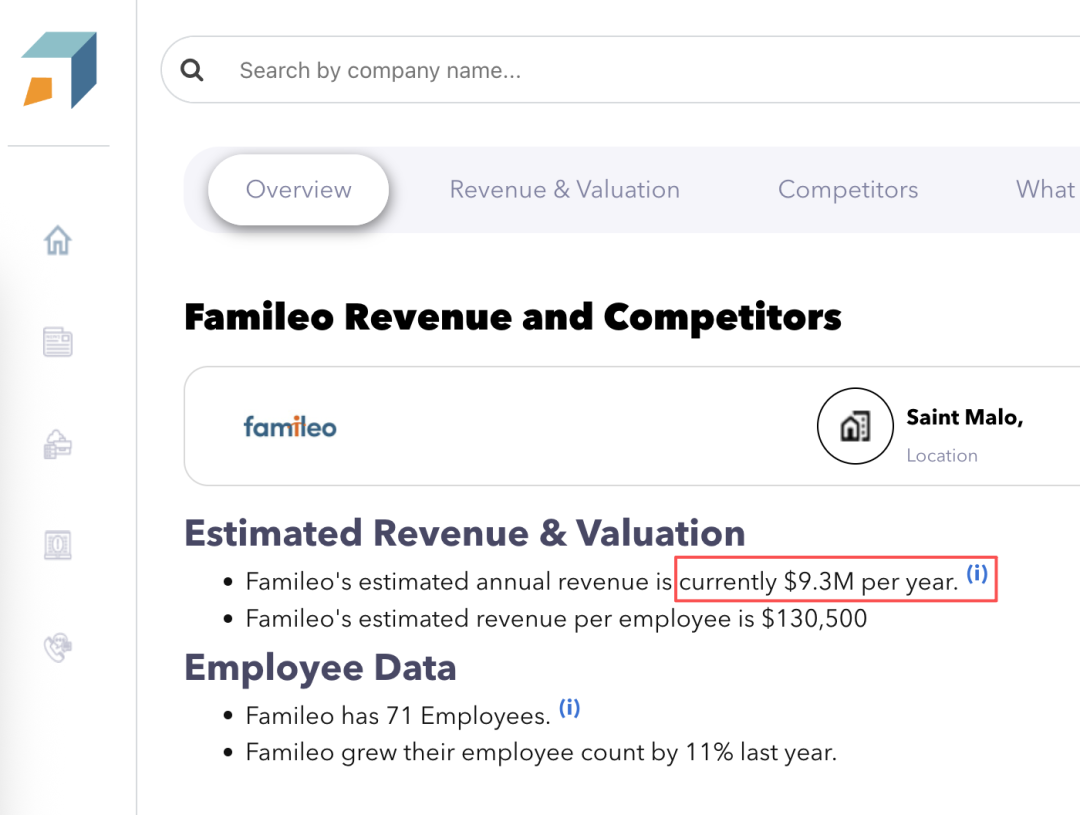1080x815 pixels.
Task: Open the partially visible What tab
Action: click(x=1045, y=190)
